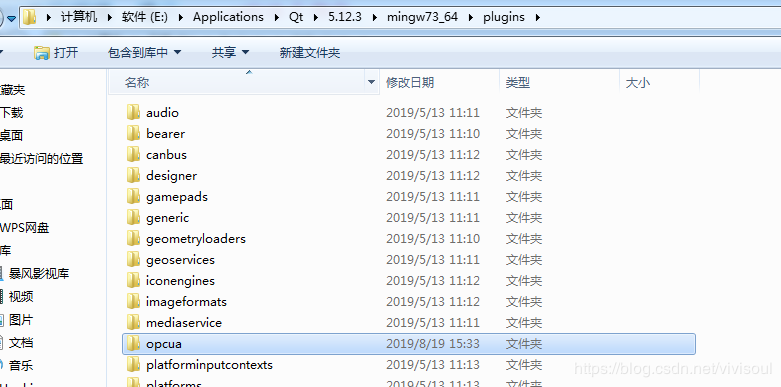Expand the arrow after 计算机 in address bar
The width and height of the screenshot is (781, 387).
click(x=109, y=17)
